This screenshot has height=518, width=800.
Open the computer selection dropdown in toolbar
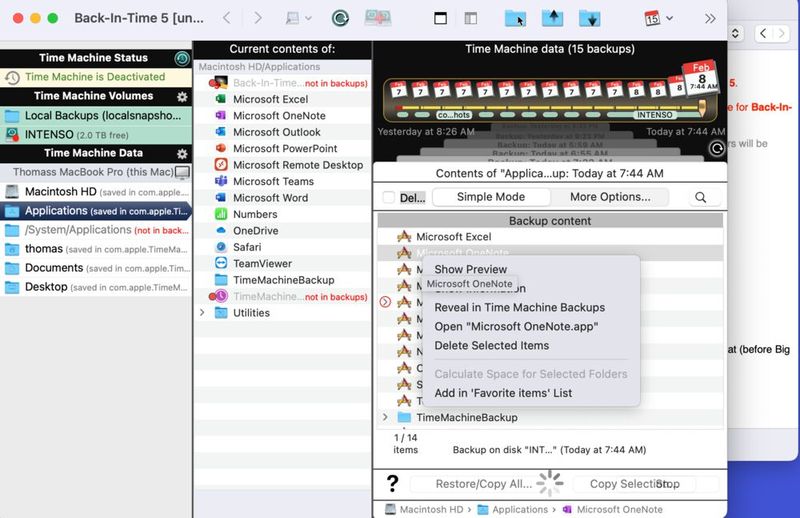(x=298, y=18)
